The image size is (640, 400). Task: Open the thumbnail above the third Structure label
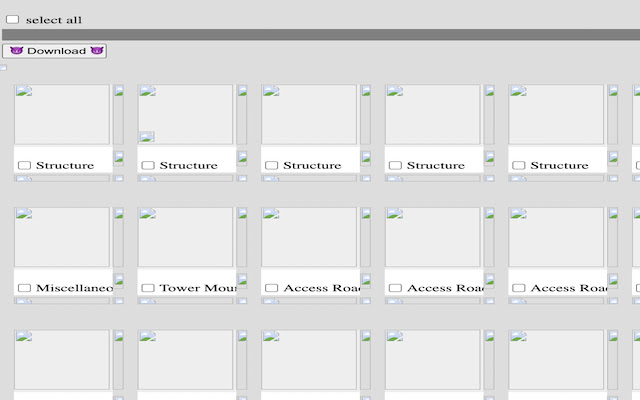309,114
